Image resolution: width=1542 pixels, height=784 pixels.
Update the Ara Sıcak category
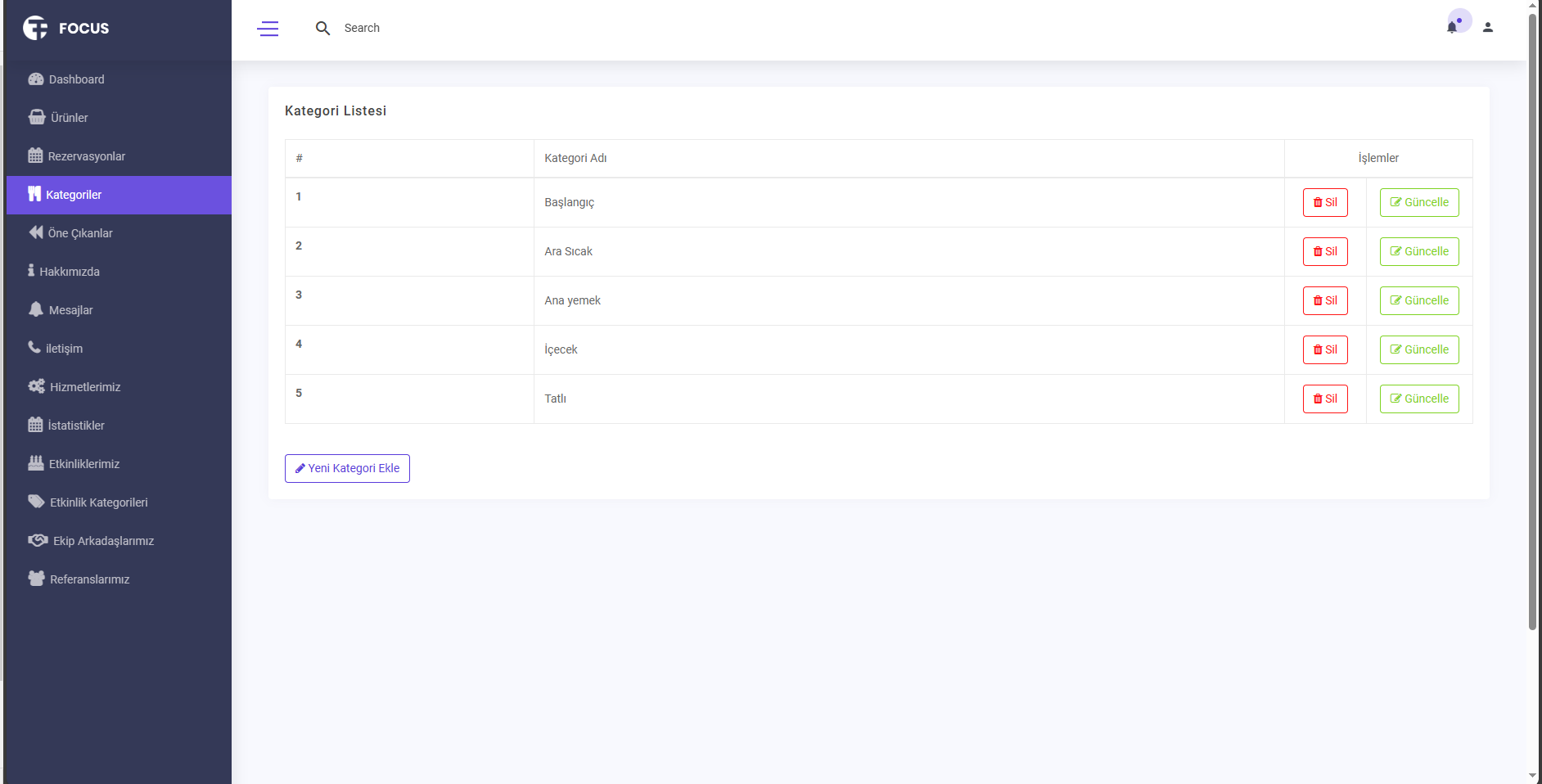1418,252
